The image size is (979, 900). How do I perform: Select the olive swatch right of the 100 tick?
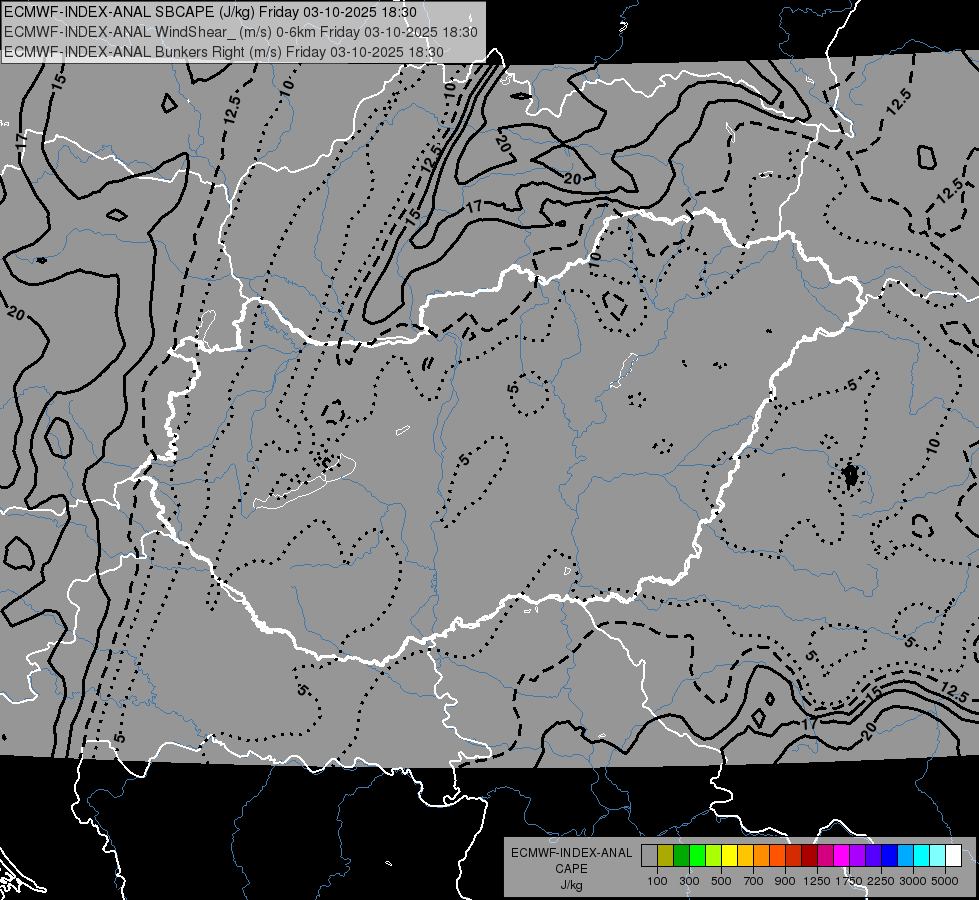pos(666,856)
